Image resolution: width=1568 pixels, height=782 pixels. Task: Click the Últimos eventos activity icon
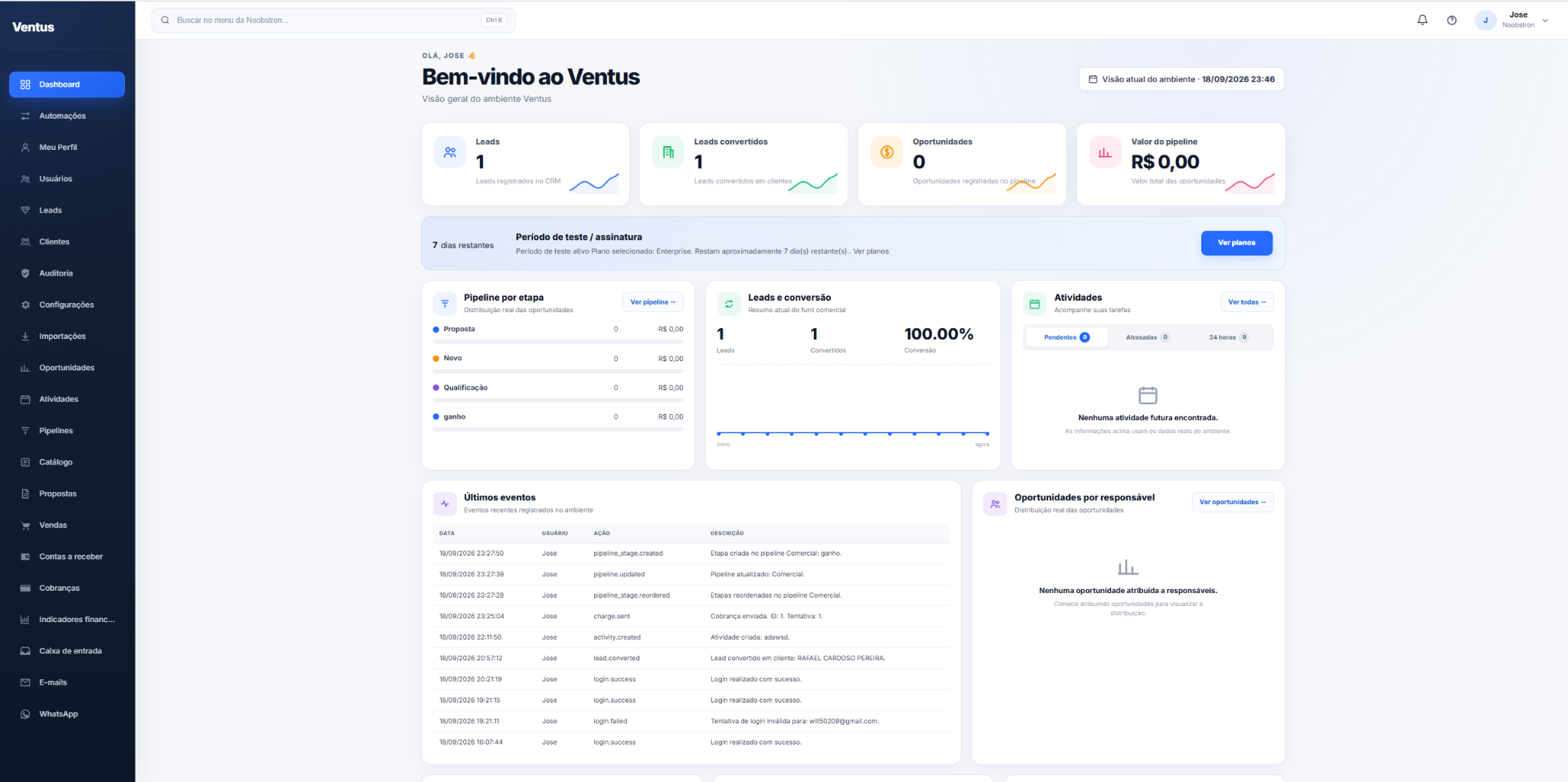tap(445, 503)
